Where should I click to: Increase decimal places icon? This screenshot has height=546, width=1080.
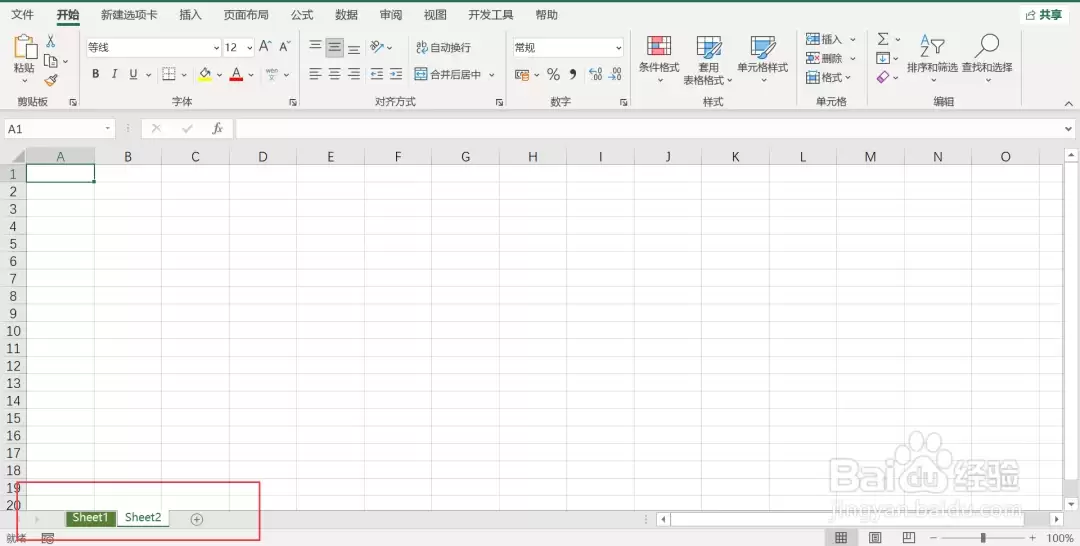pyautogui.click(x=596, y=74)
